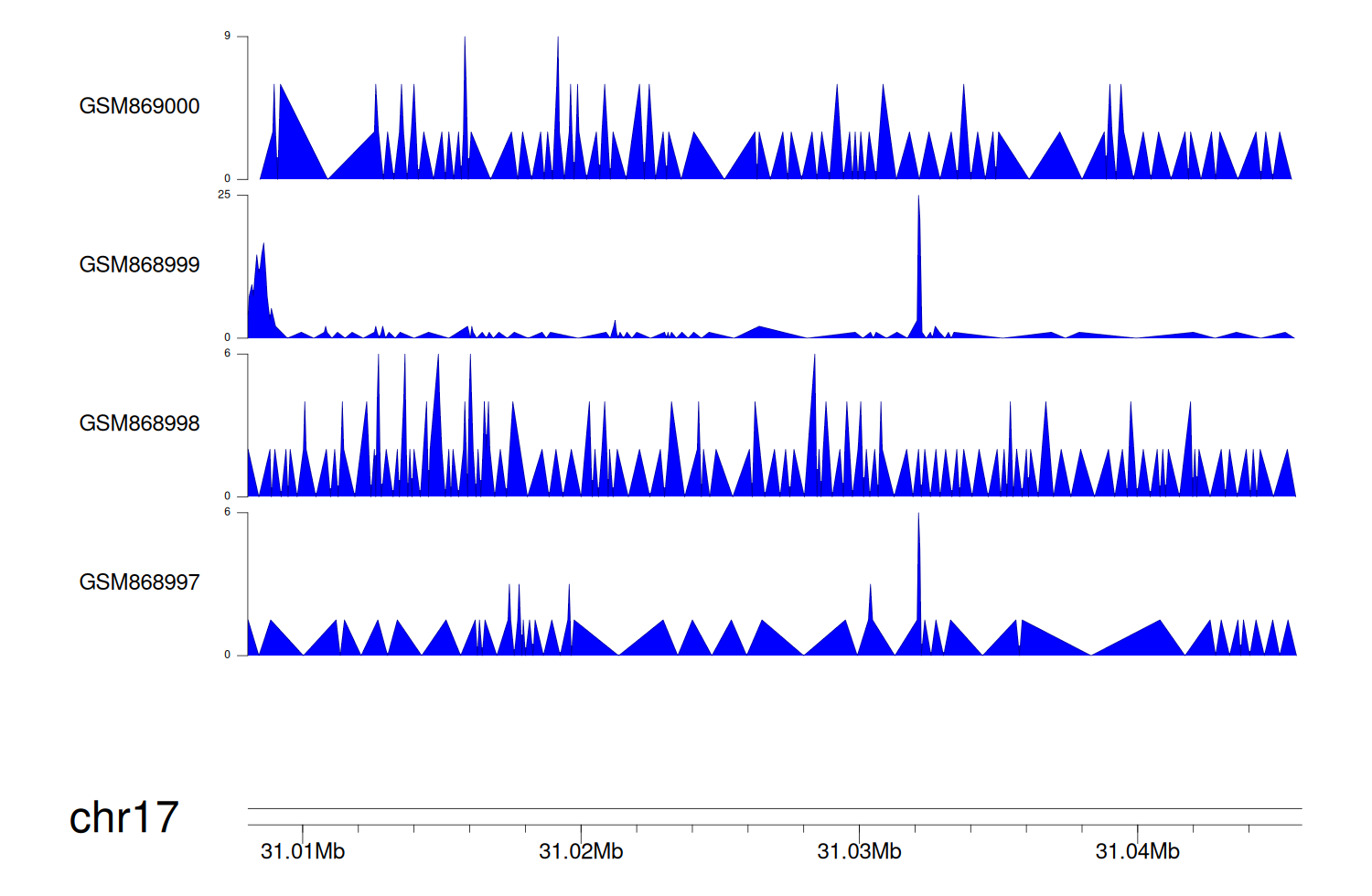This screenshot has height=896, width=1372.
Task: Click the 31.02Mb position label
Action: click(581, 852)
